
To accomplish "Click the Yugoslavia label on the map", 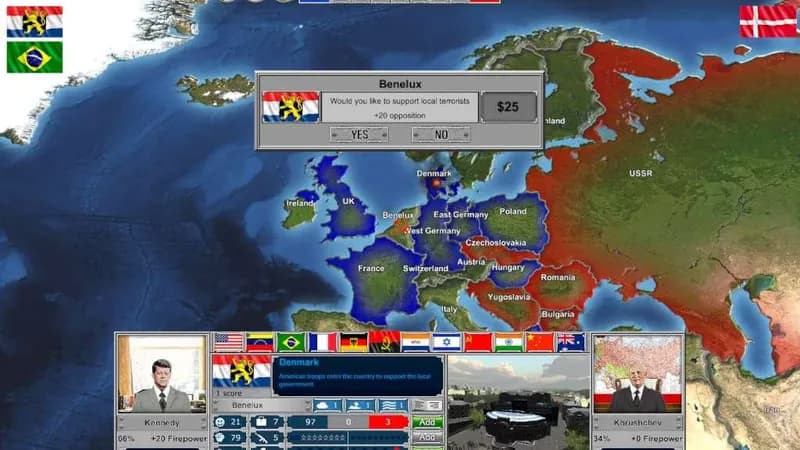I will 509,296.
